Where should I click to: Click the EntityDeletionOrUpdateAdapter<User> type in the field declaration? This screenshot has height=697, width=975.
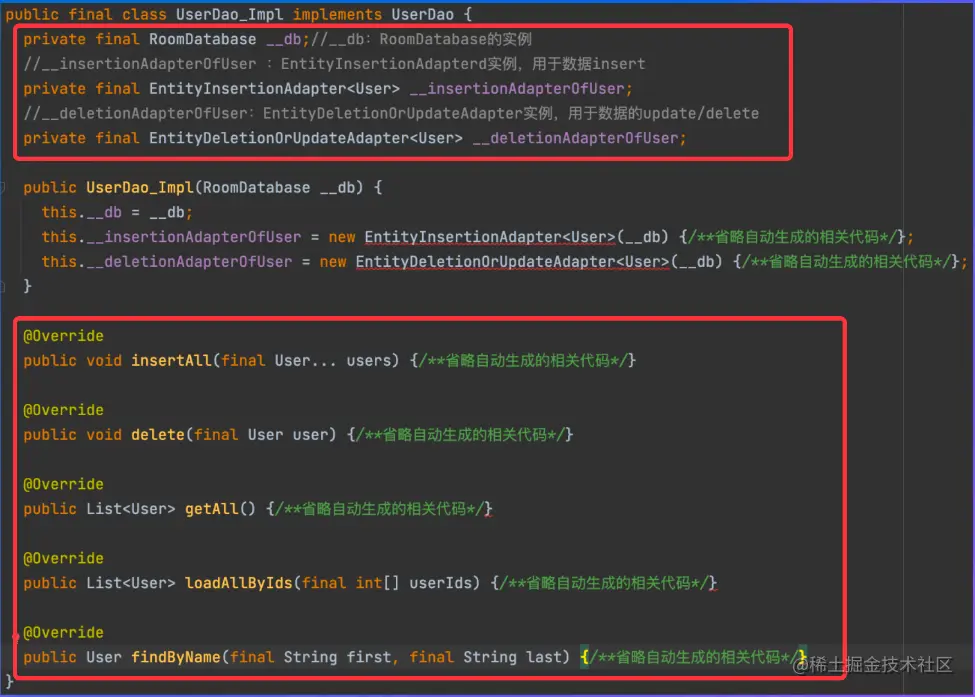click(305, 138)
